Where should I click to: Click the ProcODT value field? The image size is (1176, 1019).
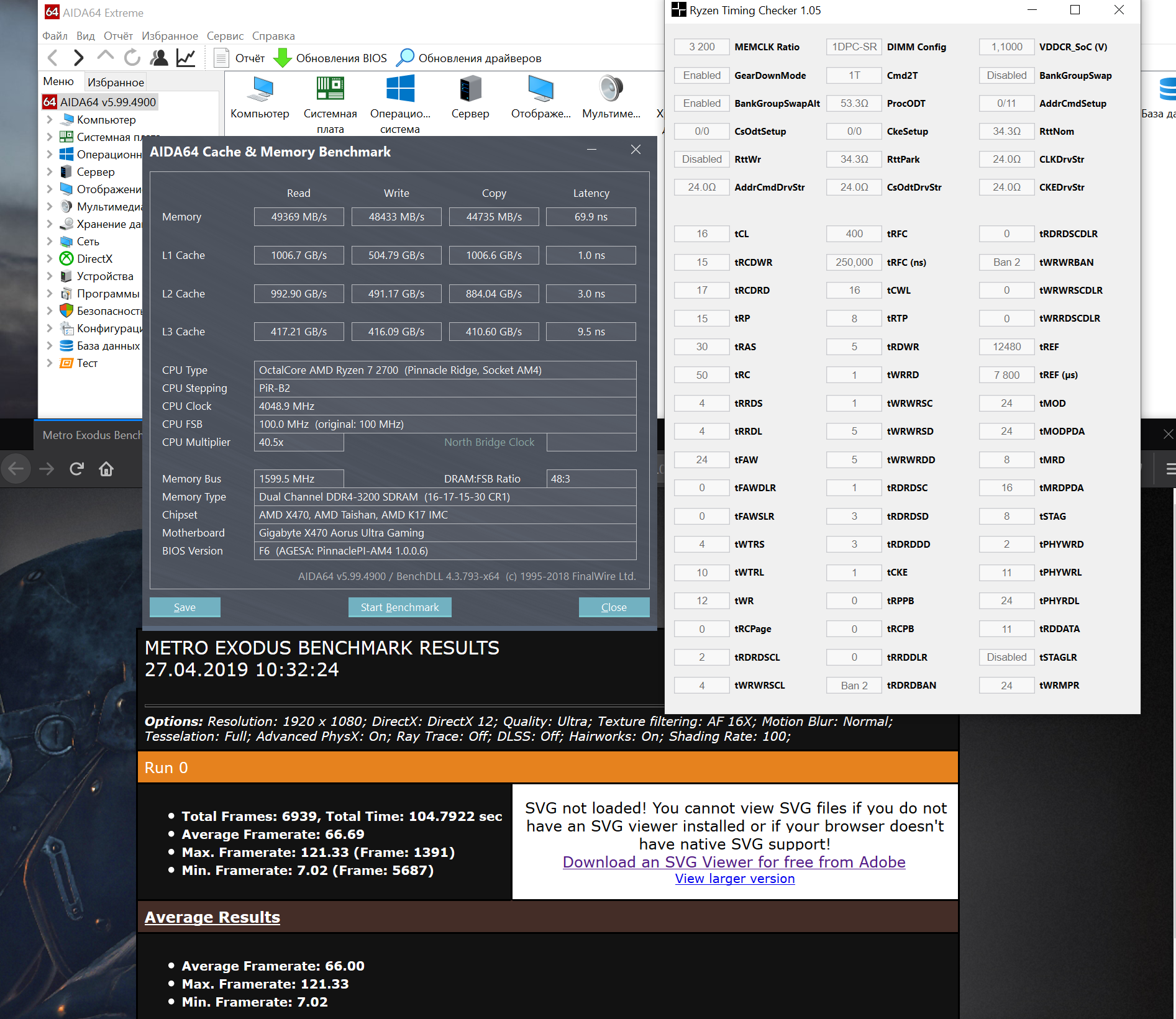pyautogui.click(x=854, y=104)
